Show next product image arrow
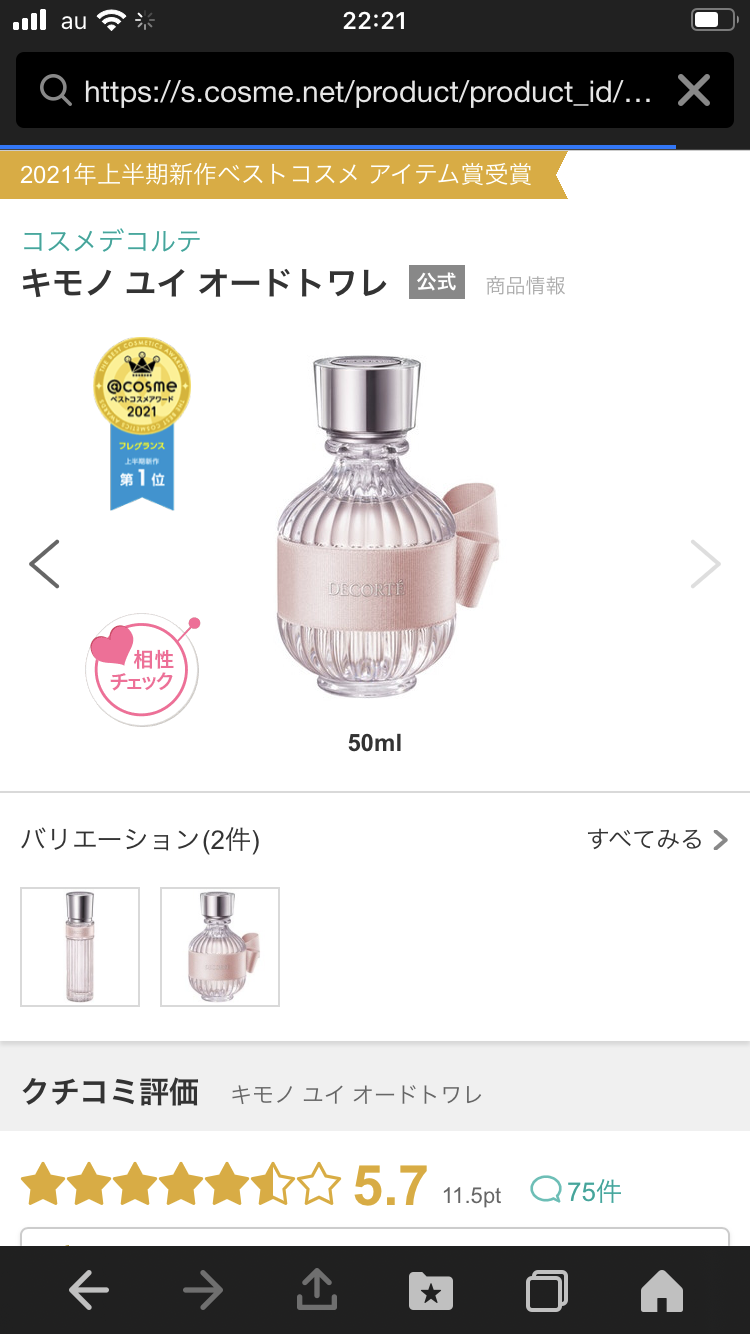This screenshot has width=750, height=1334. pos(706,564)
